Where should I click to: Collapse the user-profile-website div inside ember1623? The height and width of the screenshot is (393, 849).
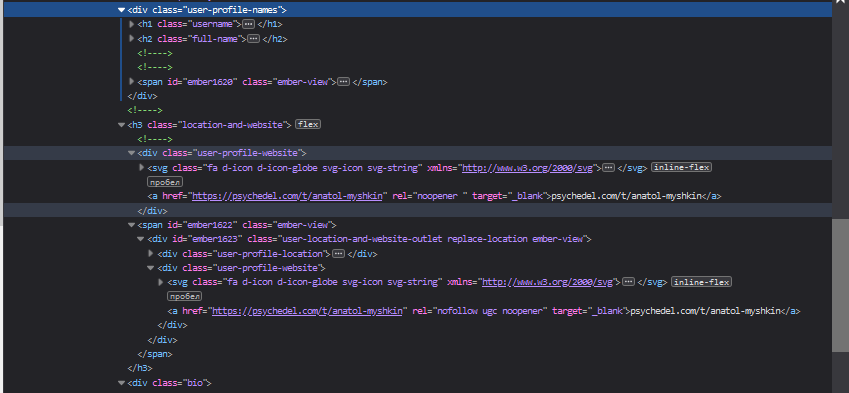tap(151, 267)
